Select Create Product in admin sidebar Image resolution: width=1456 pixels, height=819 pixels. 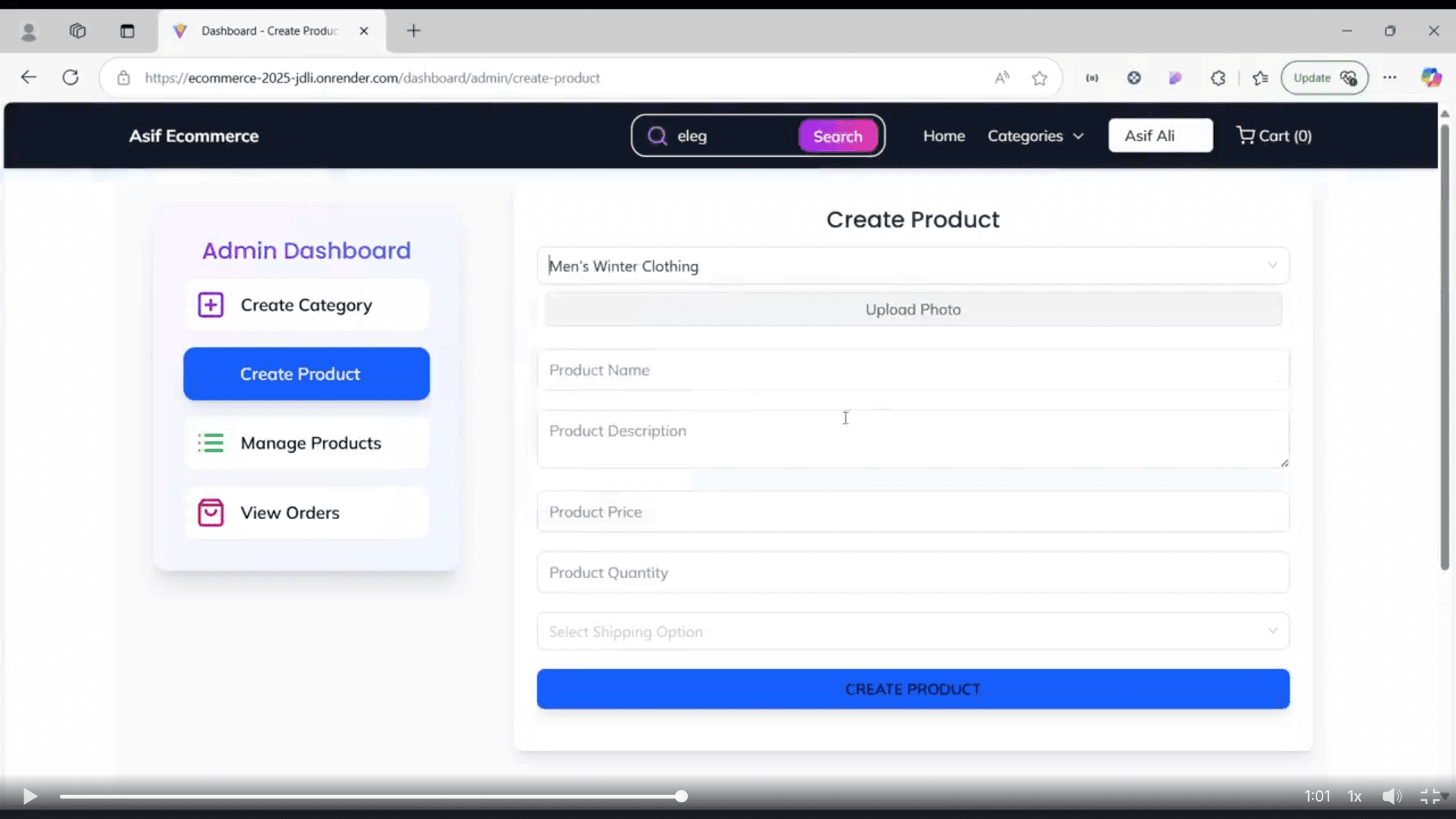tap(306, 374)
